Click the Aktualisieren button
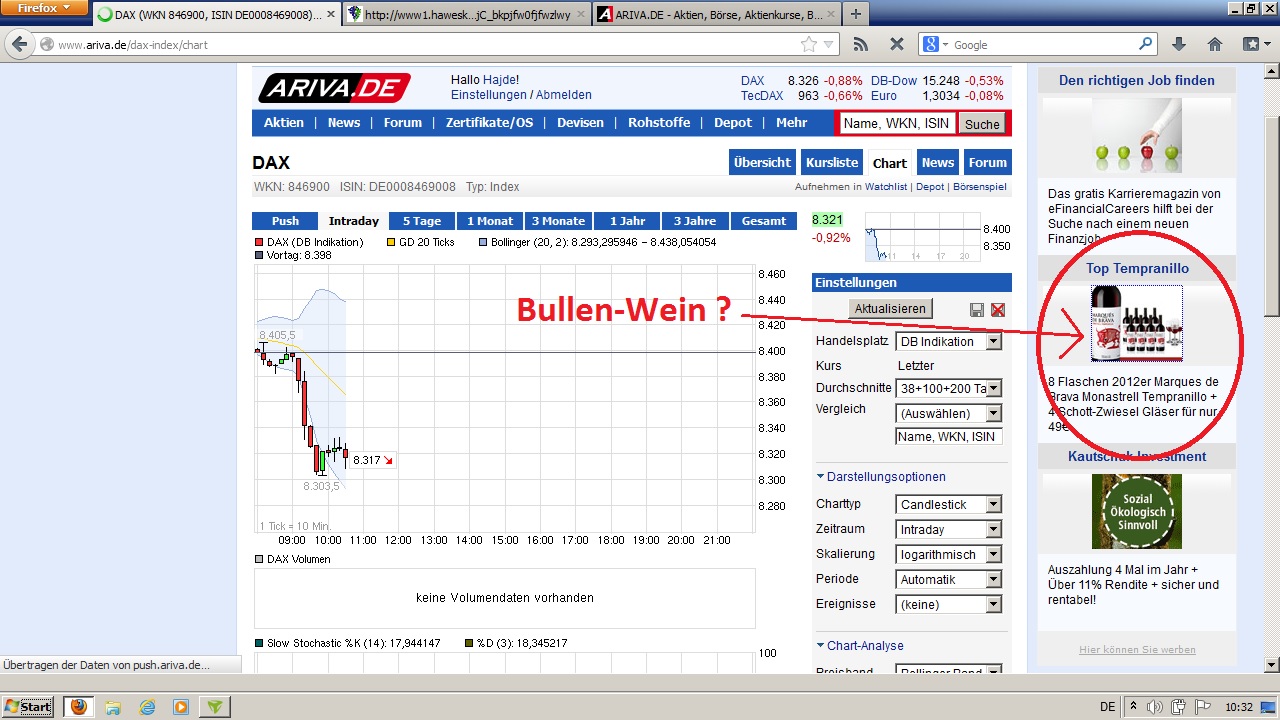Viewport: 1280px width, 720px height. click(890, 309)
